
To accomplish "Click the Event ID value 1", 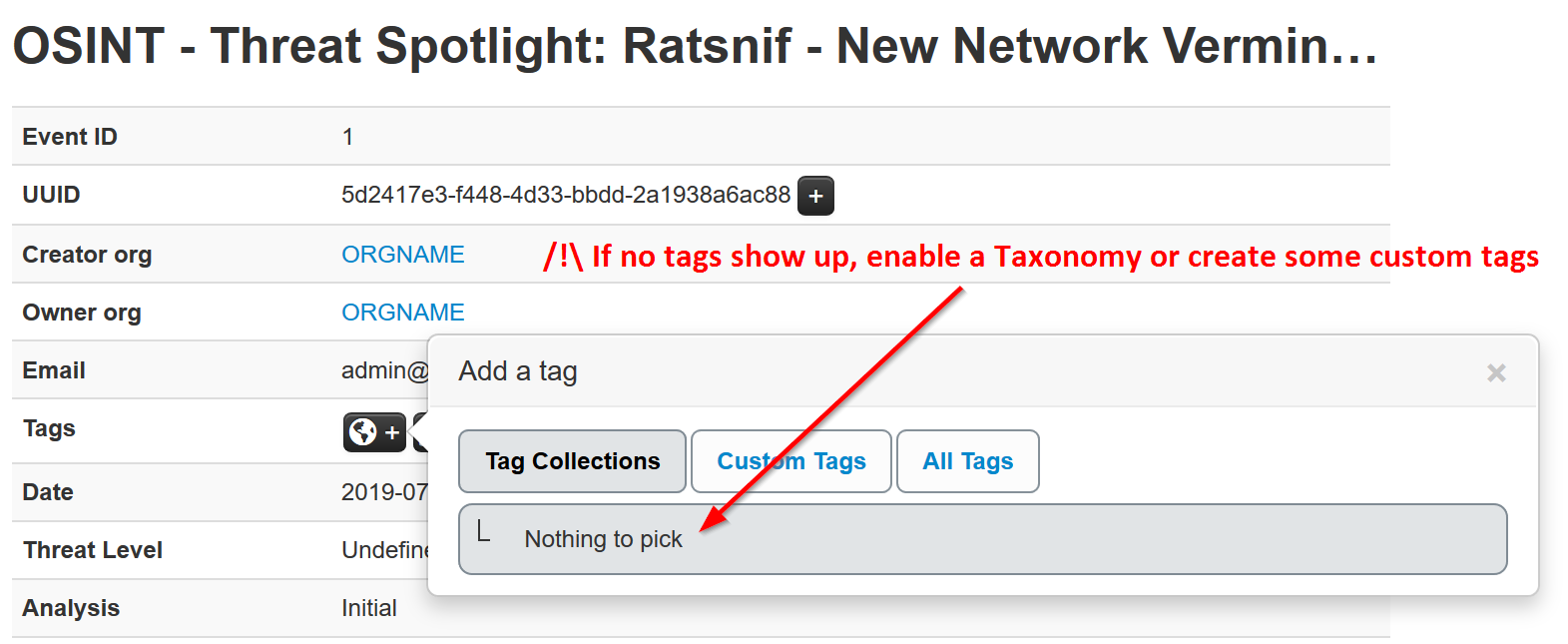I will pos(347,137).
